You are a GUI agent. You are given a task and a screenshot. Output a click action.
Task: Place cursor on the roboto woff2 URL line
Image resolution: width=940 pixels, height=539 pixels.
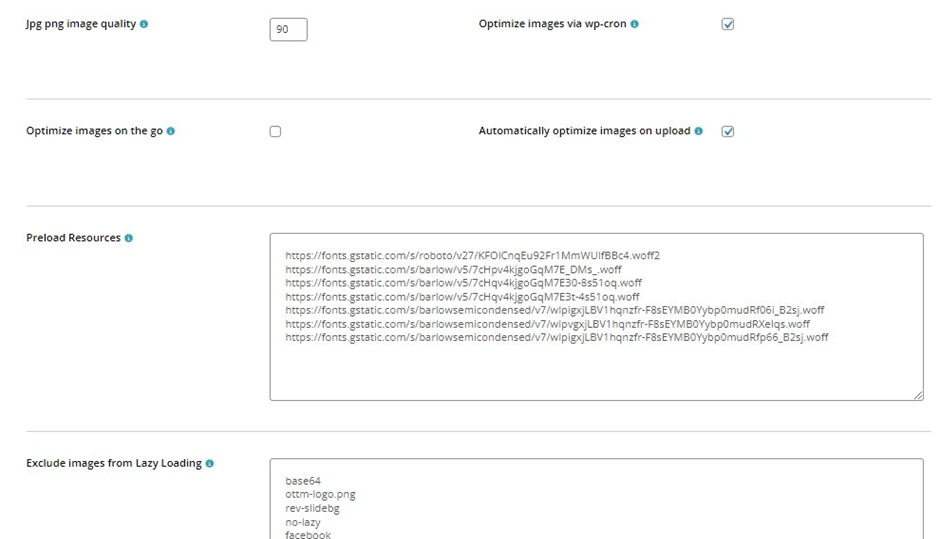tap(472, 256)
